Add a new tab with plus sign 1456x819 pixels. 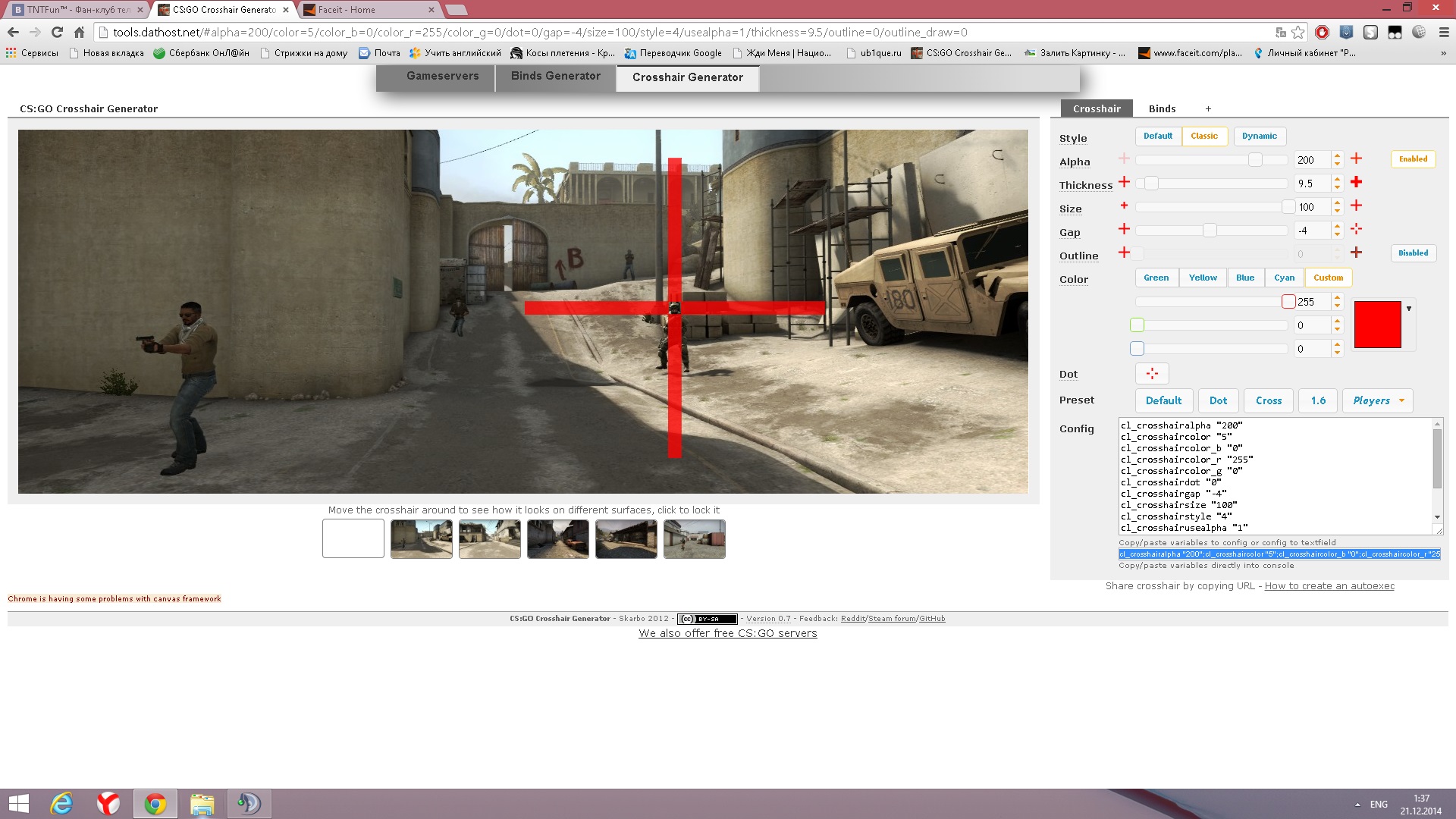click(1208, 109)
